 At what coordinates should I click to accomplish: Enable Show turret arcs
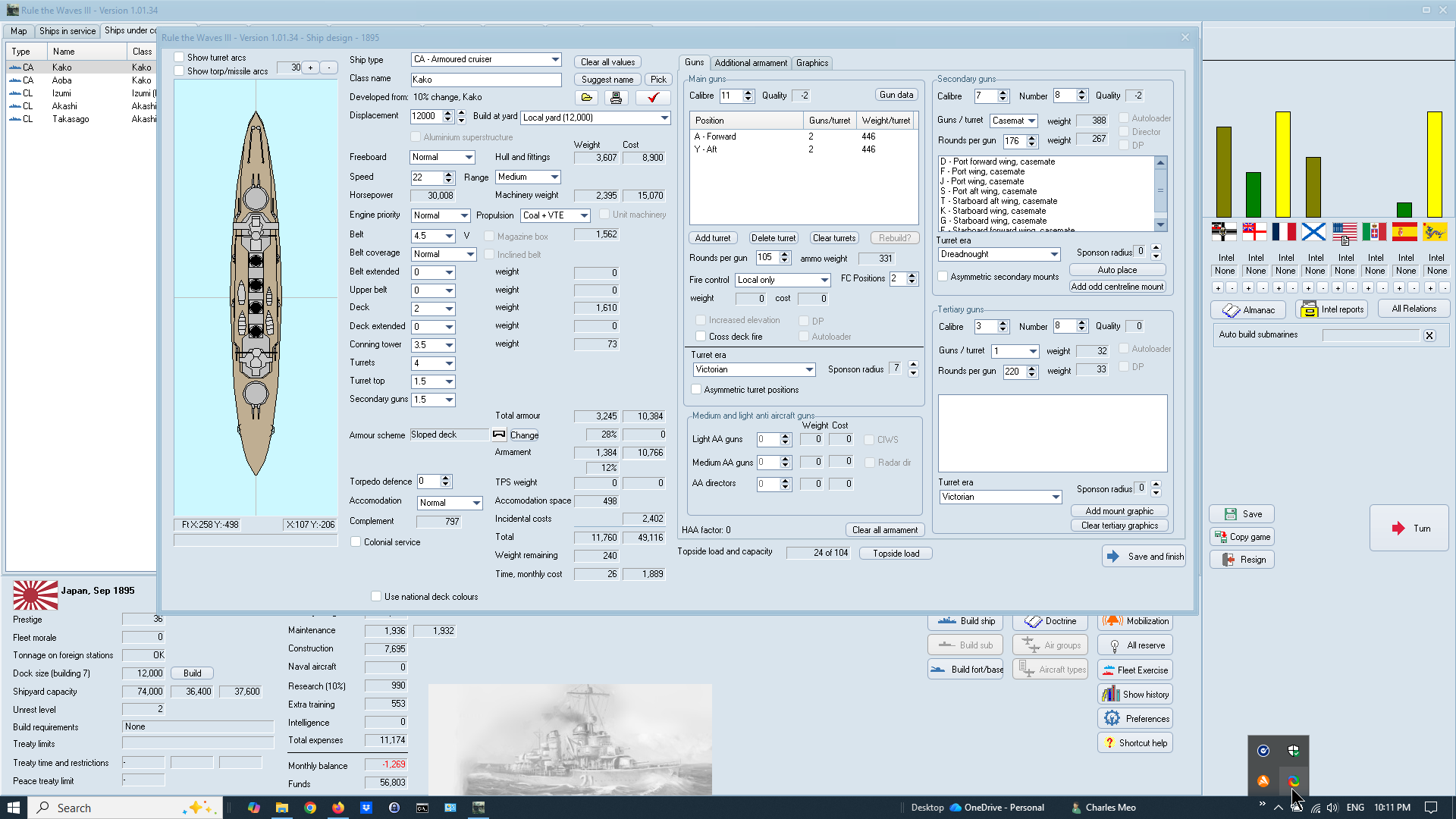(x=179, y=58)
